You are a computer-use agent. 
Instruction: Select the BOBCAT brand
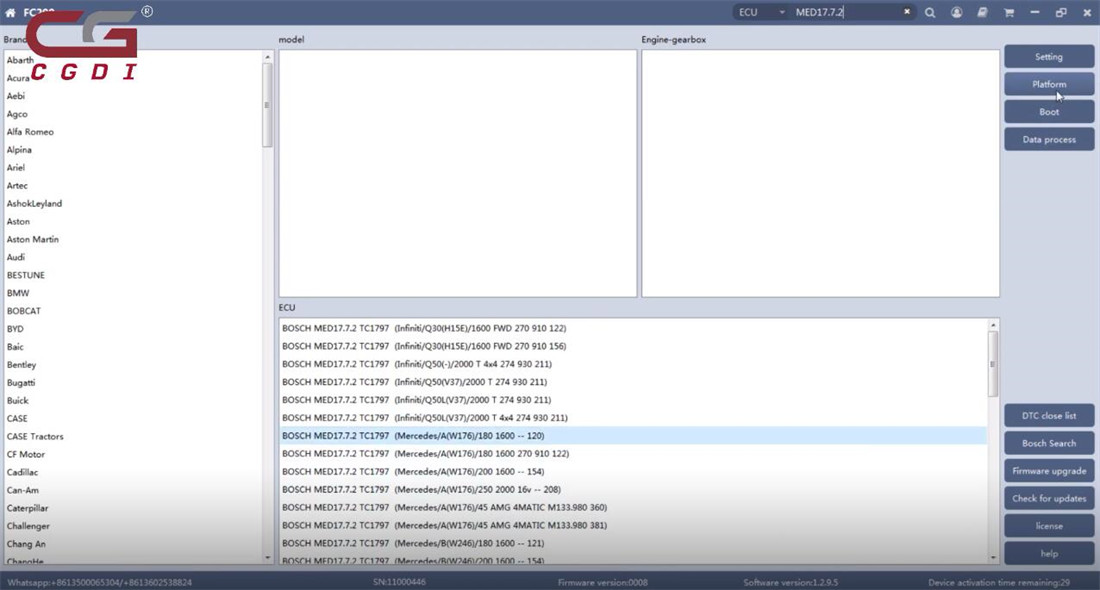click(133, 311)
